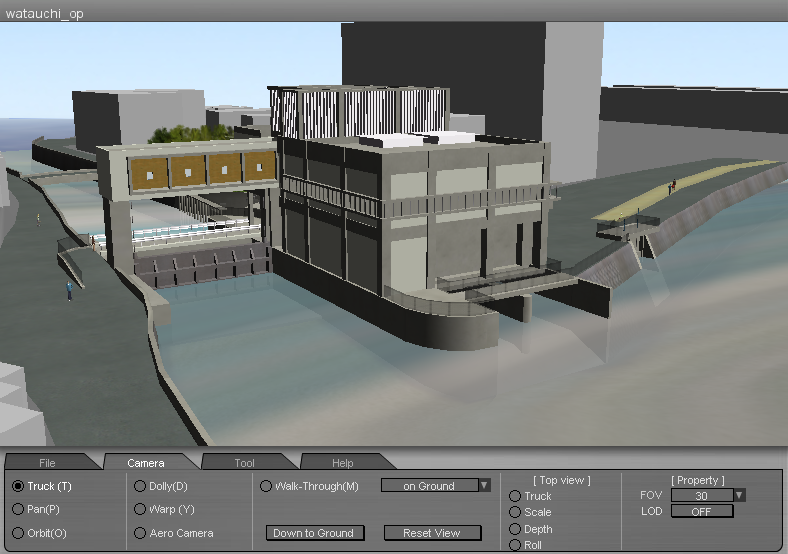Click the [ Property ] heading
Screen dimensions: 788x554
[698, 480]
